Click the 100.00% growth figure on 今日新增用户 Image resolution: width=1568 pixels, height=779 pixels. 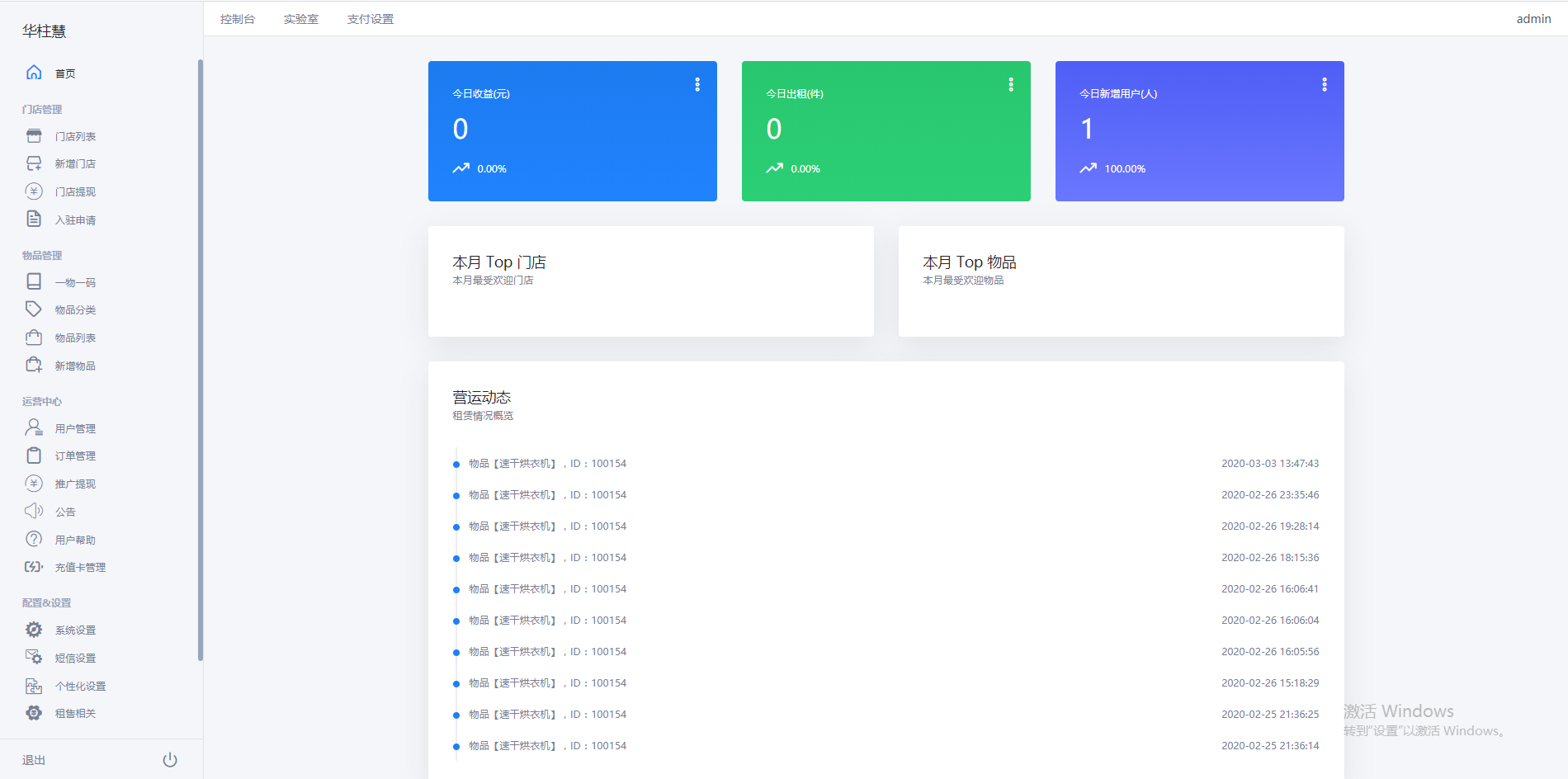click(x=1125, y=169)
